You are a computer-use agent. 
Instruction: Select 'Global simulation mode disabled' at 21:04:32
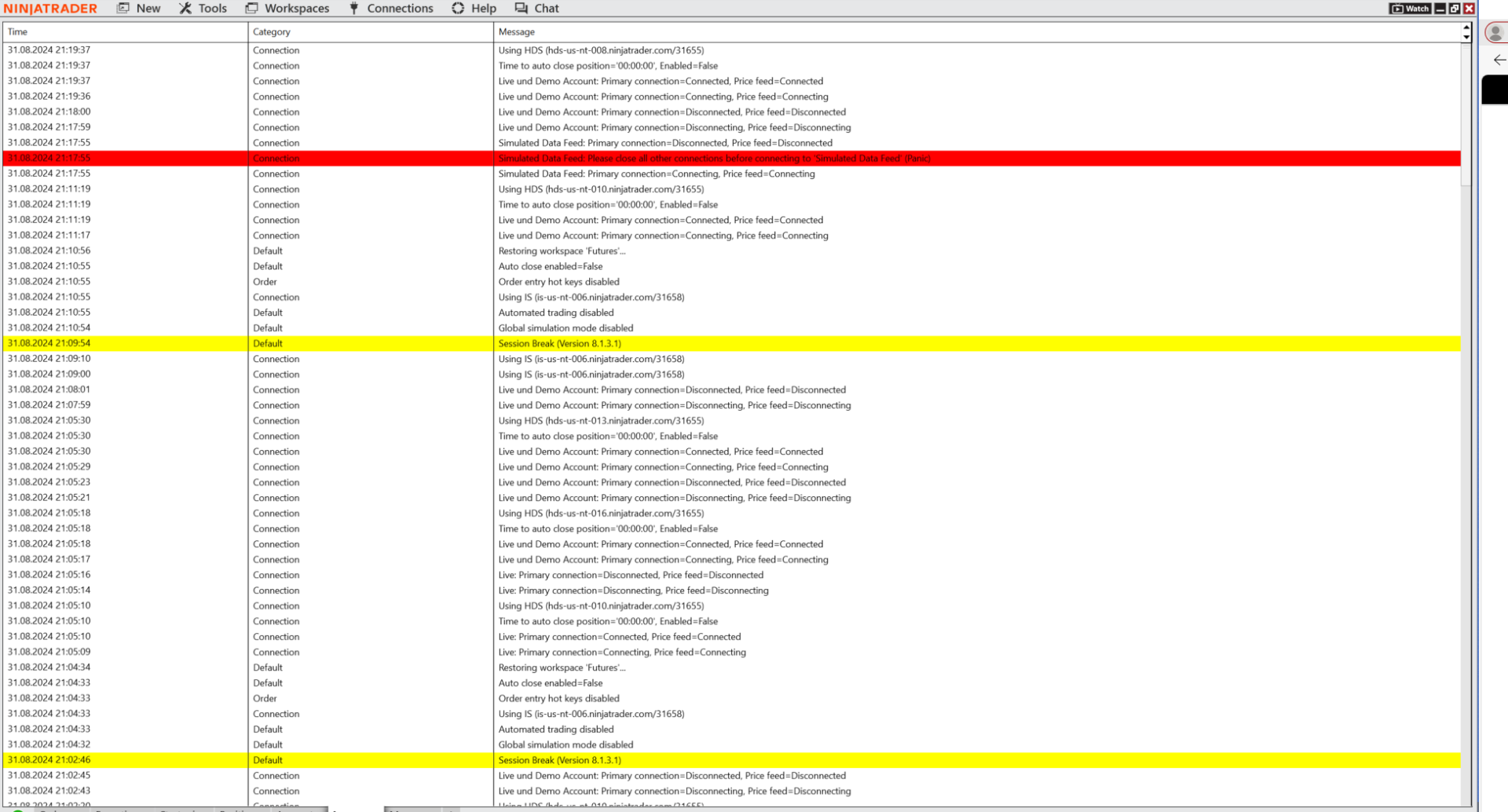[565, 745]
